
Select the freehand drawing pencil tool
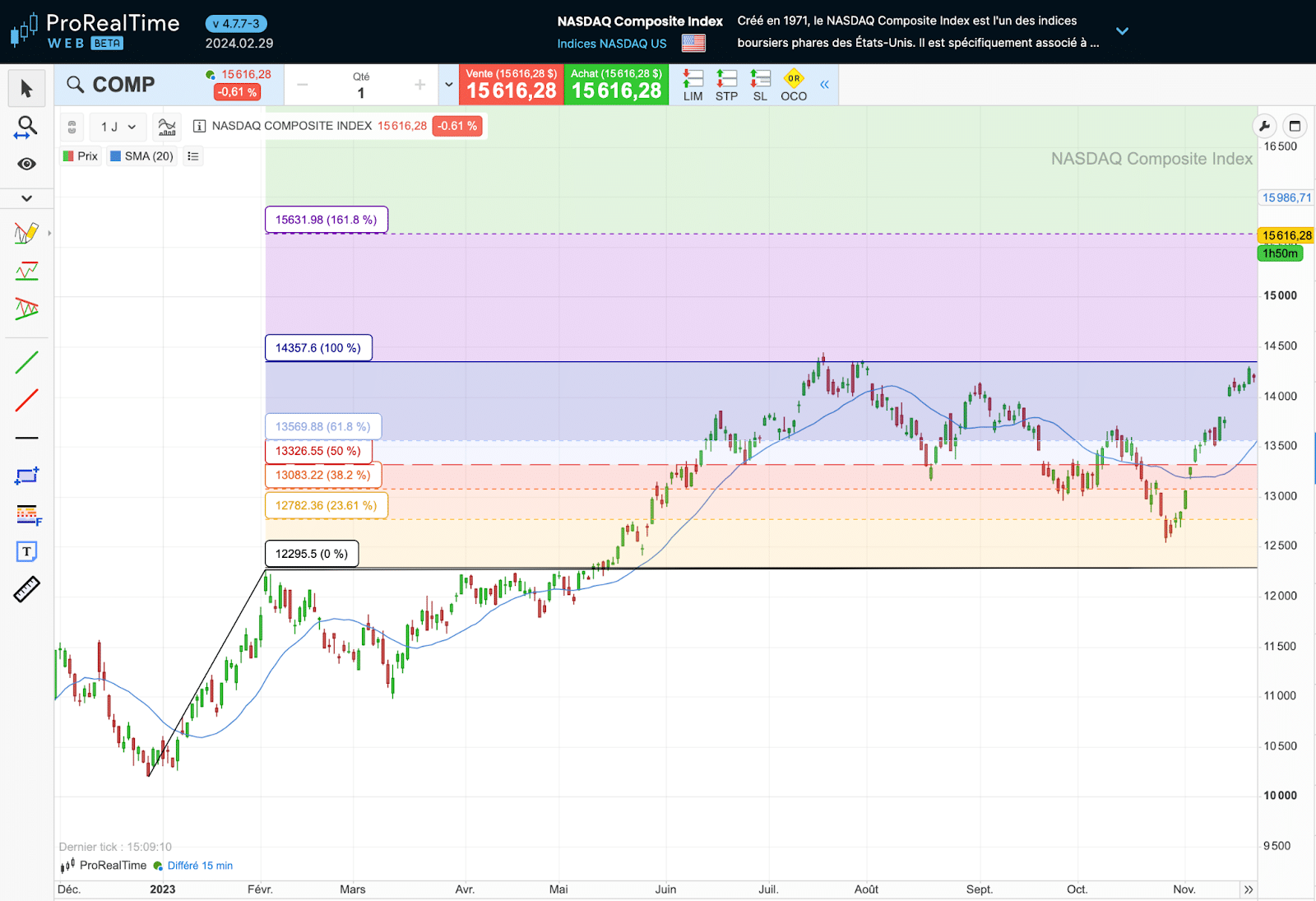tap(26, 232)
